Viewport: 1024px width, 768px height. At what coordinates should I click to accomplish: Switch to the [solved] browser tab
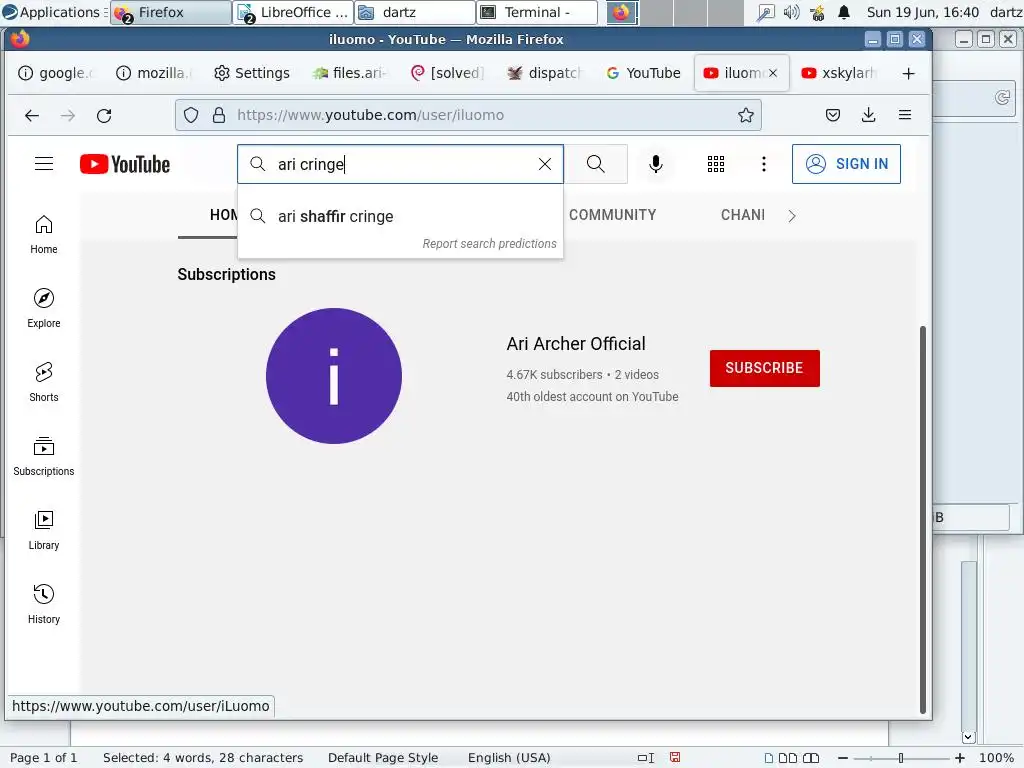pyautogui.click(x=448, y=73)
